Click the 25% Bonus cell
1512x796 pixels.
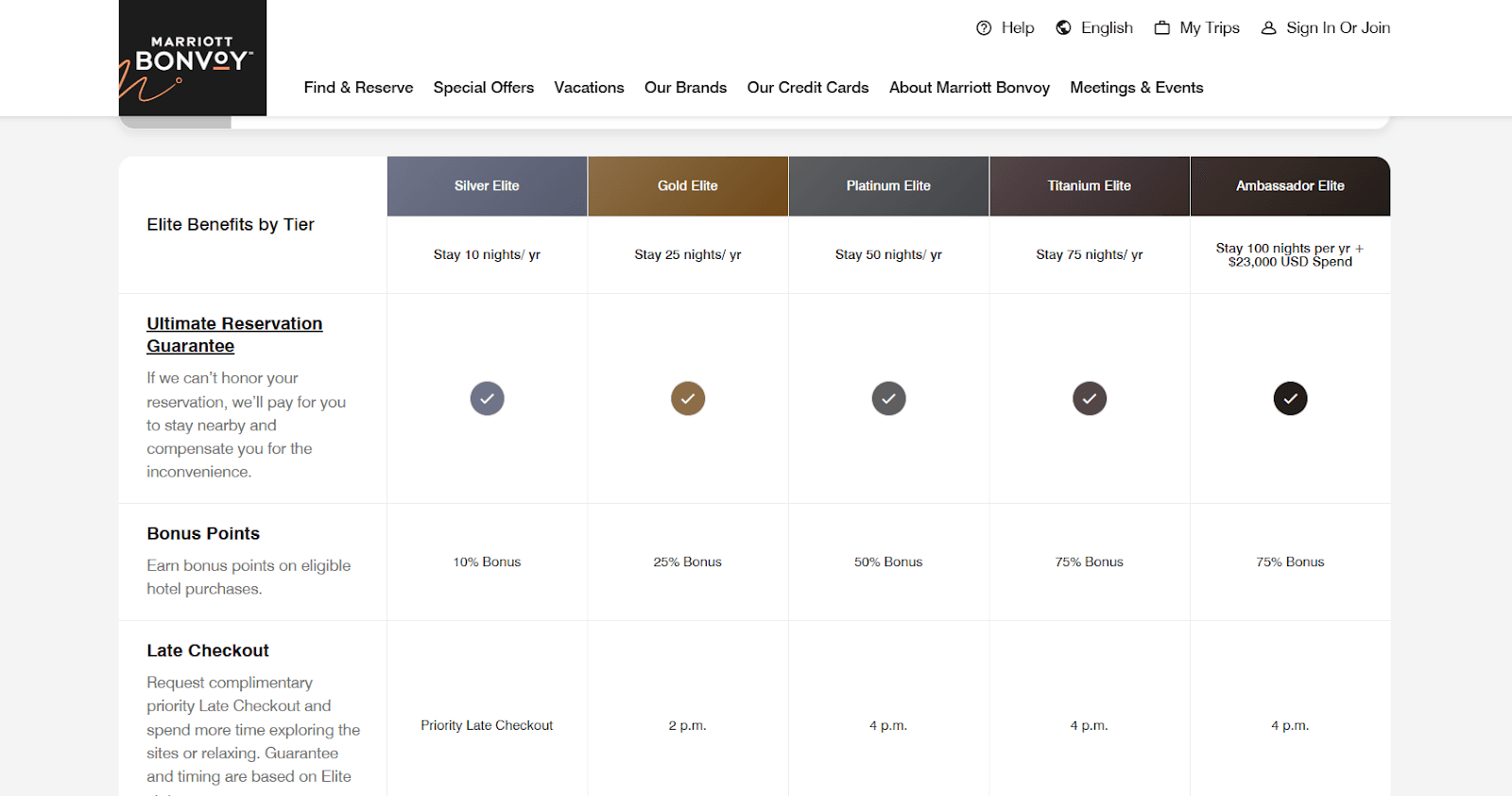[688, 562]
